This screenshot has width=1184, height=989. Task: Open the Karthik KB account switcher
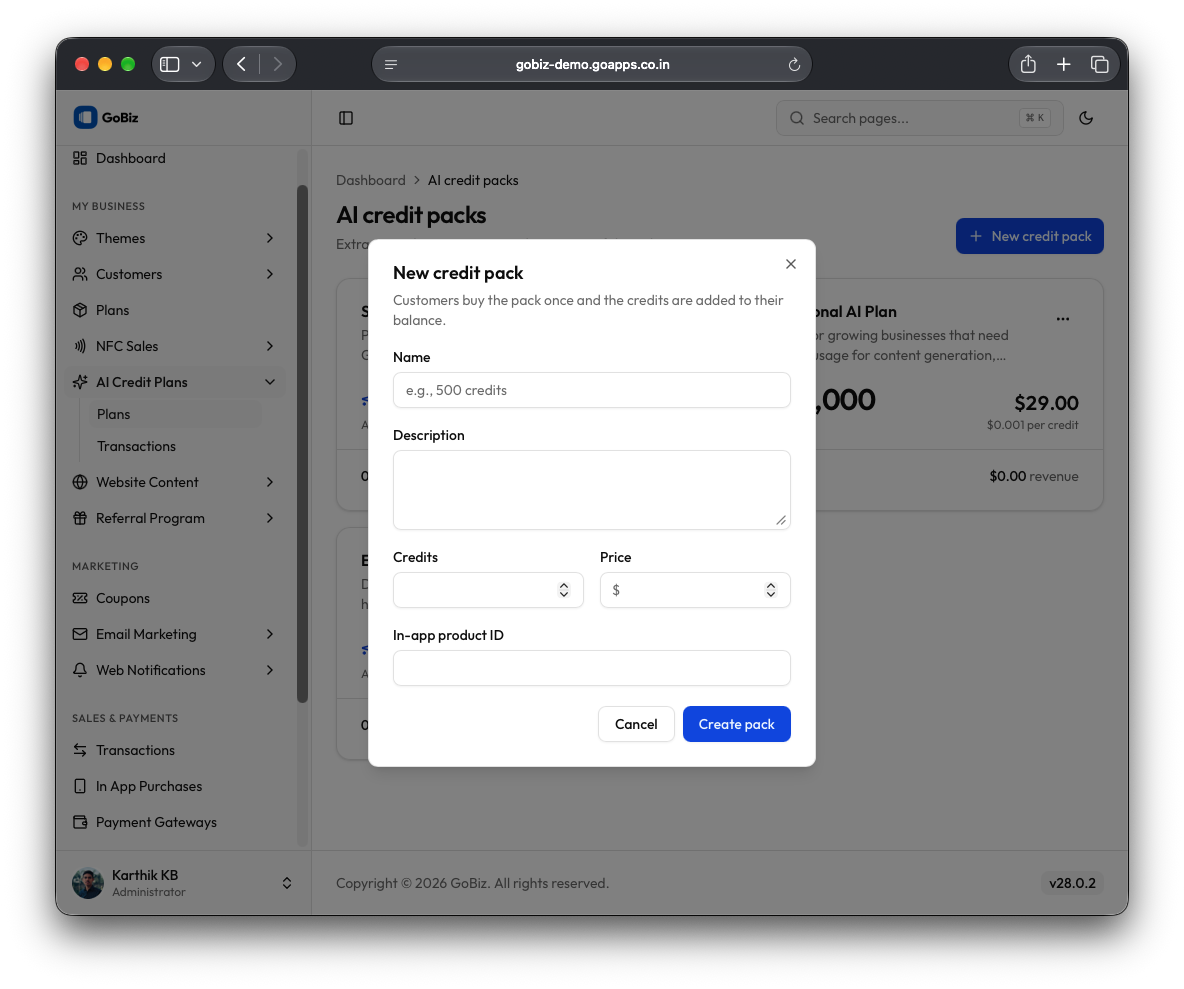coord(287,883)
